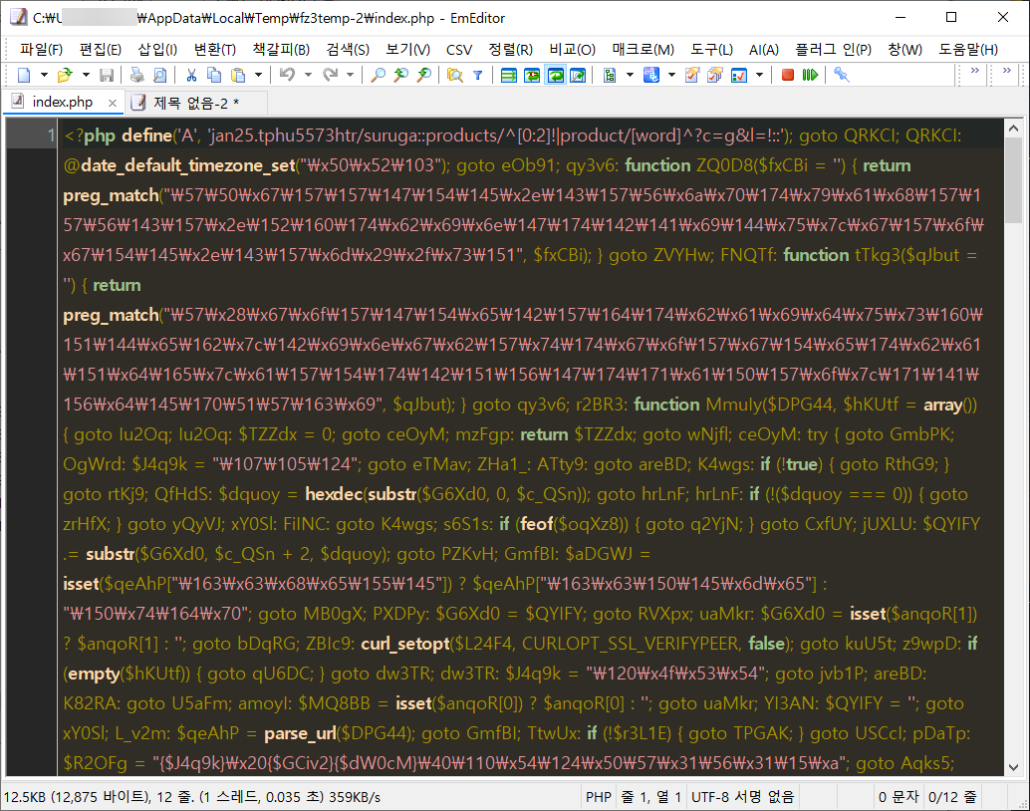1030x811 pixels.
Task: Click the Redo icon in toolbar
Action: (330, 75)
